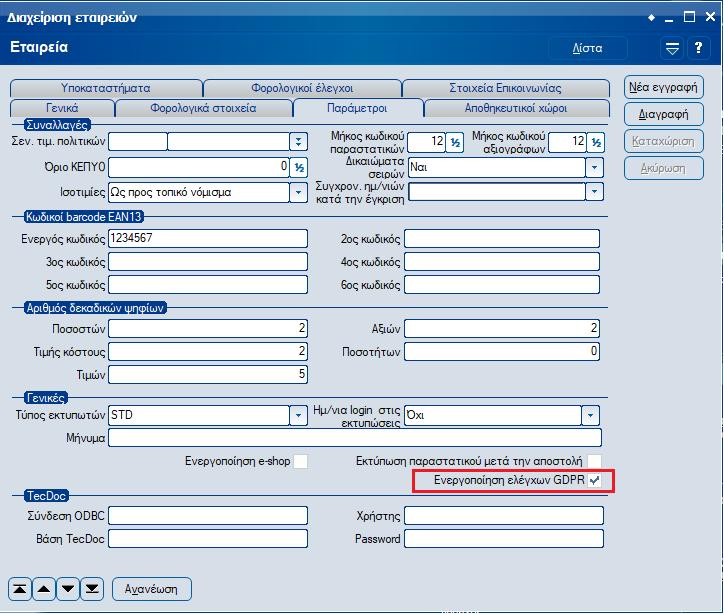Switch to Φορολογικά στοιχεία tab
Screen dimensions: 724x614
pyautogui.click(x=203, y=108)
